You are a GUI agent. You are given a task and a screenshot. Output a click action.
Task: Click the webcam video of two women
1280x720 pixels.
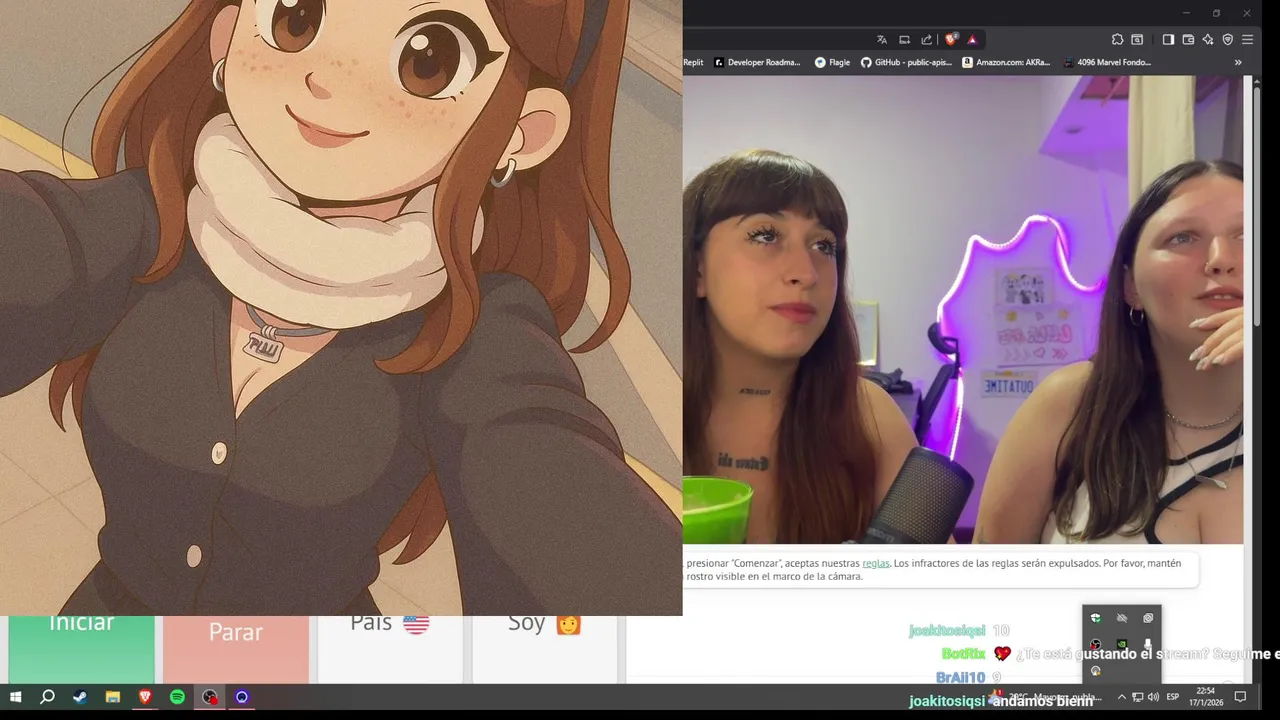[x=963, y=310]
